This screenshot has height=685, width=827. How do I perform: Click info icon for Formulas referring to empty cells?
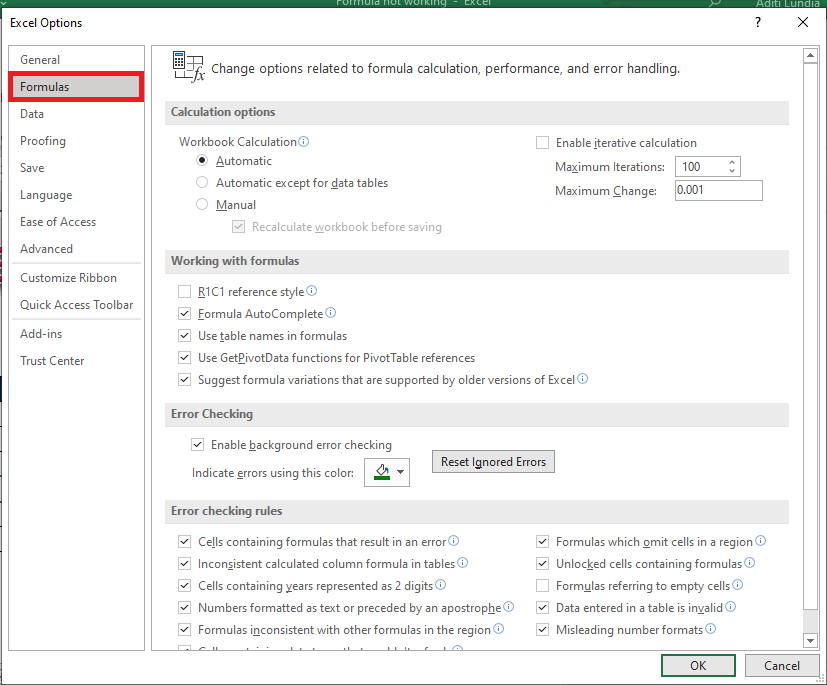pyautogui.click(x=738, y=584)
